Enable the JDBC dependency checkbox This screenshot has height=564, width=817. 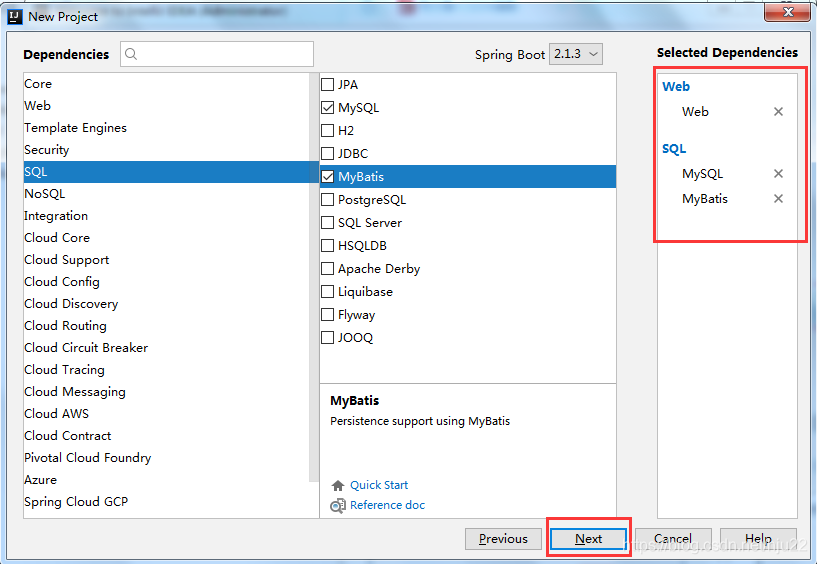point(327,153)
